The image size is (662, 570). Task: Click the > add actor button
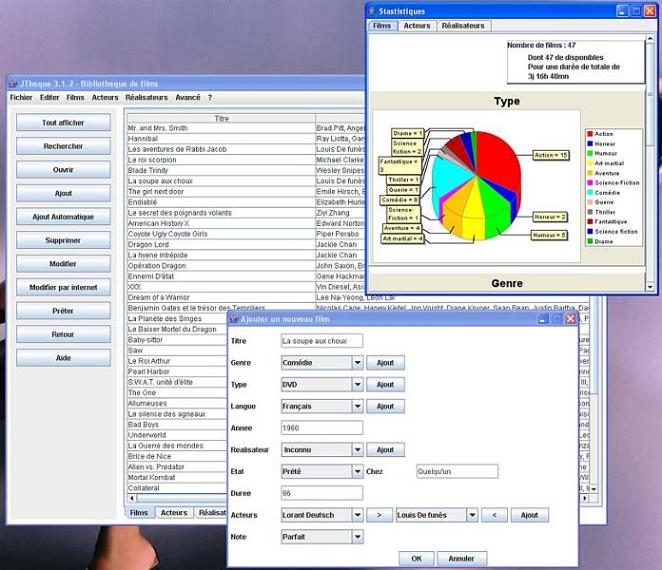[x=379, y=515]
